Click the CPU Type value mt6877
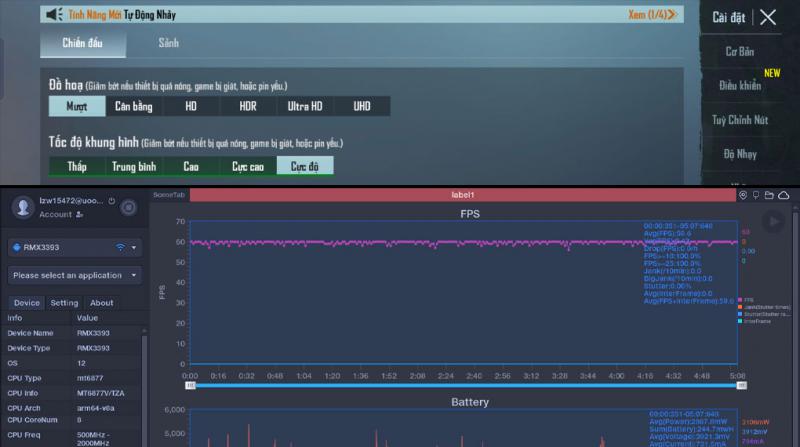 90,378
